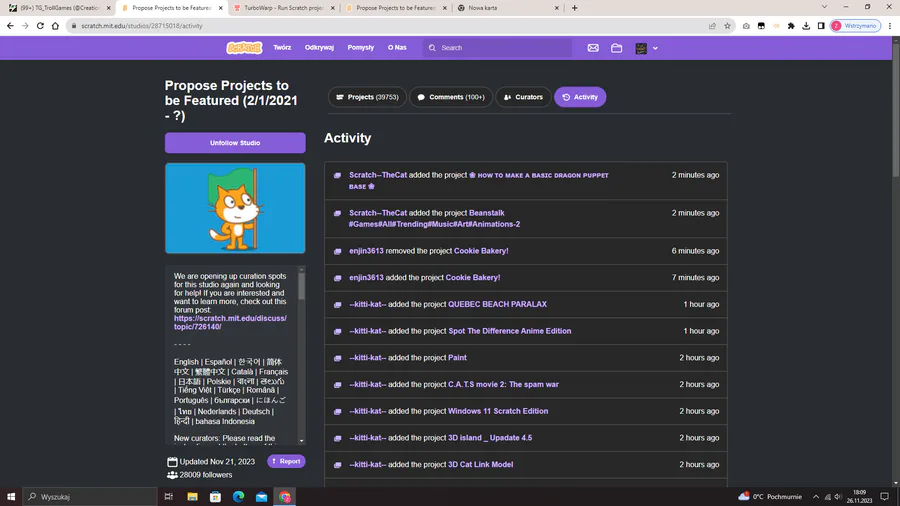Image resolution: width=900 pixels, height=506 pixels.
Task: Open the browser extensions puzzle icon
Action: tap(791, 26)
